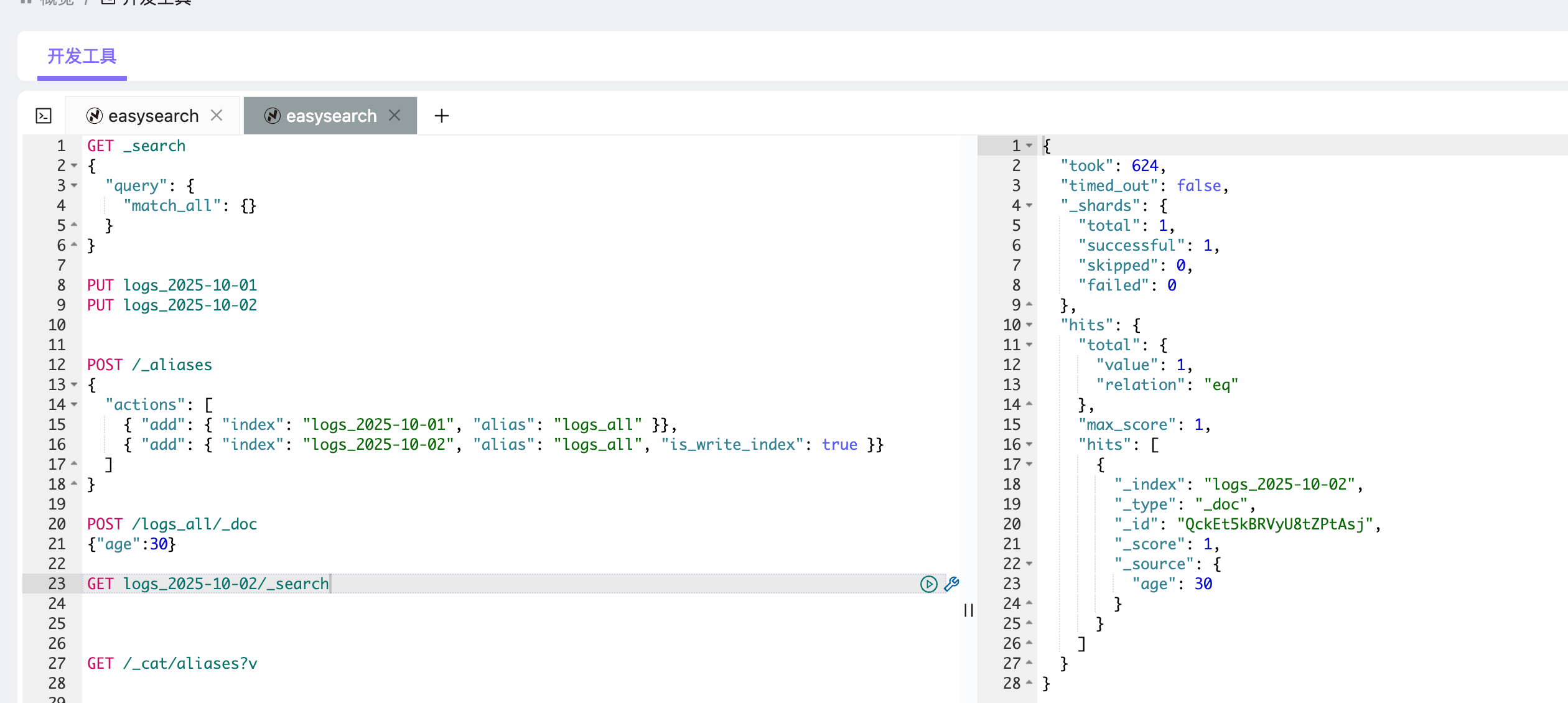Add a new console tab with plus
The width and height of the screenshot is (1568, 703).
[x=441, y=116]
